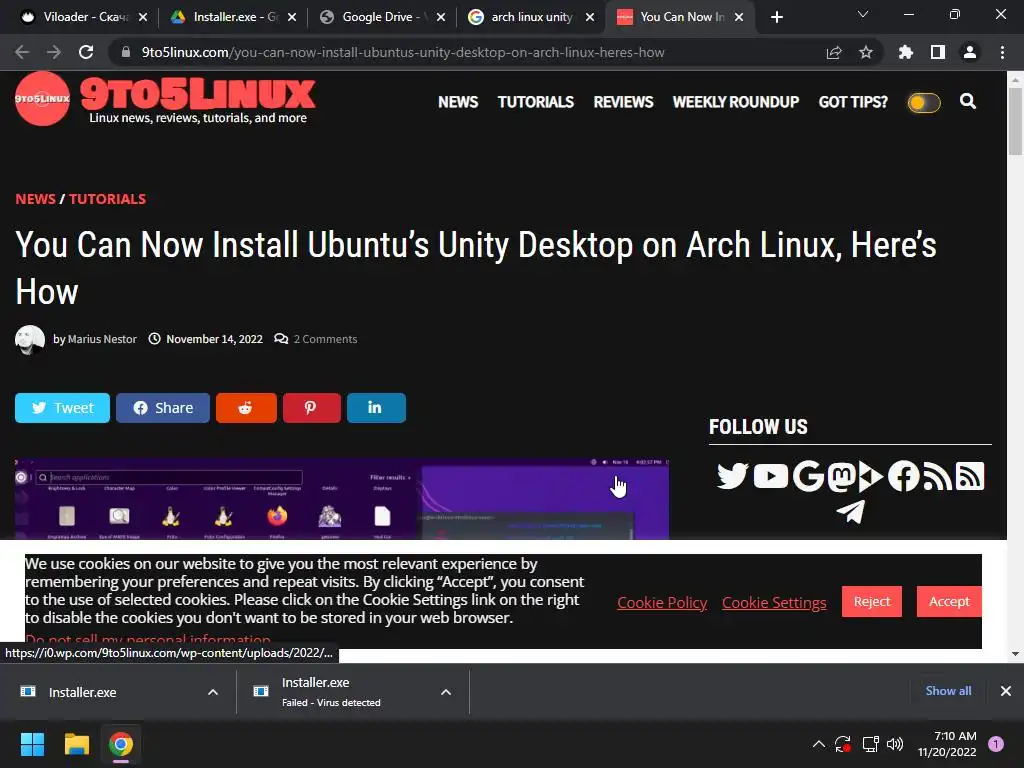Open the WEEKLY ROUNDUP menu item

coord(735,102)
